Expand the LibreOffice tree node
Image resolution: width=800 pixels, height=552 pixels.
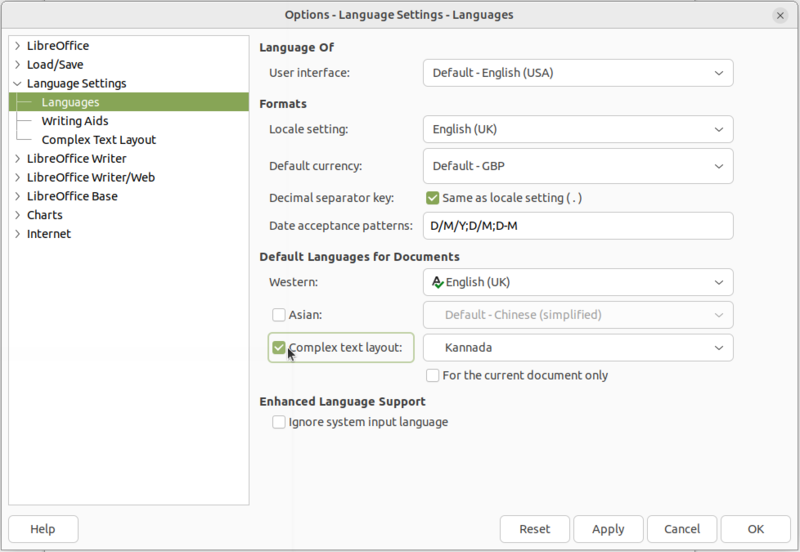tap(17, 46)
